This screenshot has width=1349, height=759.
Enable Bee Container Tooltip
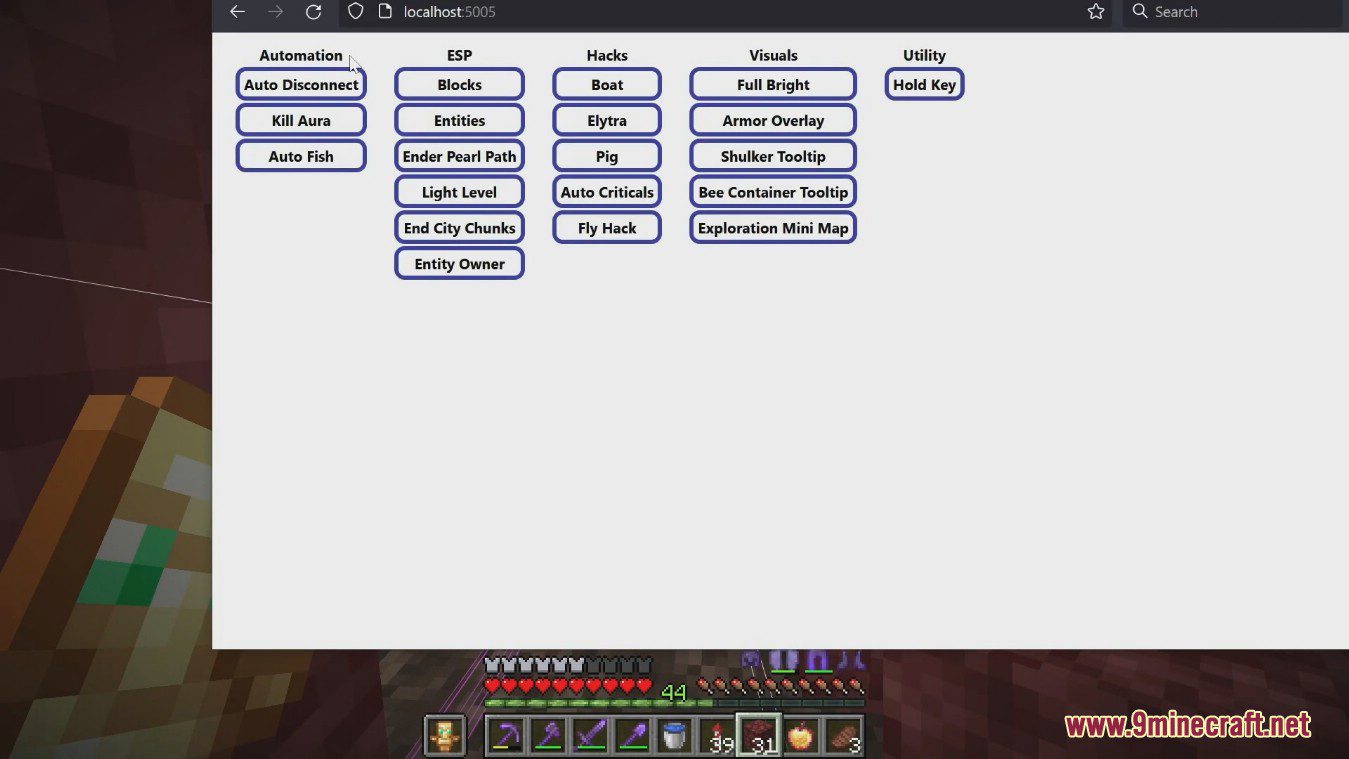(x=773, y=193)
